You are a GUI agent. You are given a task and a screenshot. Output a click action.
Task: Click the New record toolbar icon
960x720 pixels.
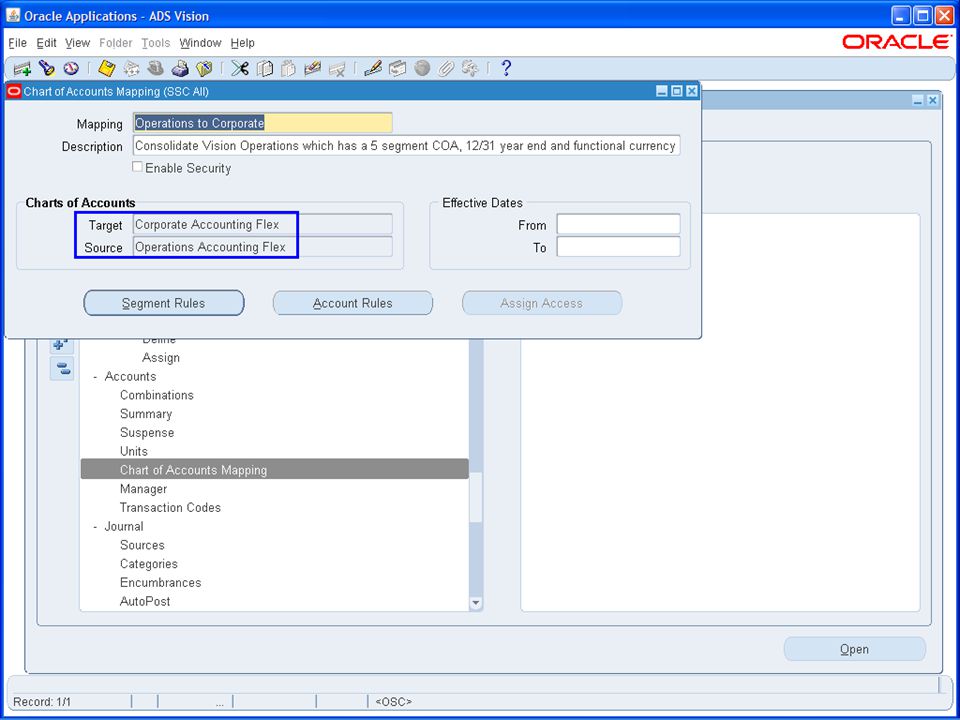(x=22, y=68)
